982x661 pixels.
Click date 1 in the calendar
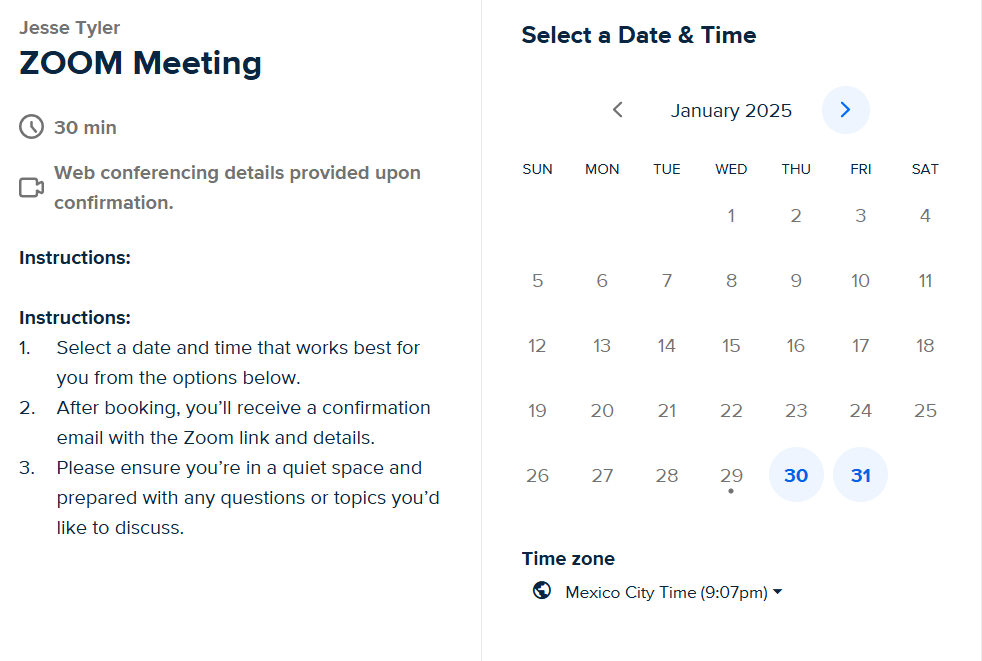pyautogui.click(x=731, y=216)
